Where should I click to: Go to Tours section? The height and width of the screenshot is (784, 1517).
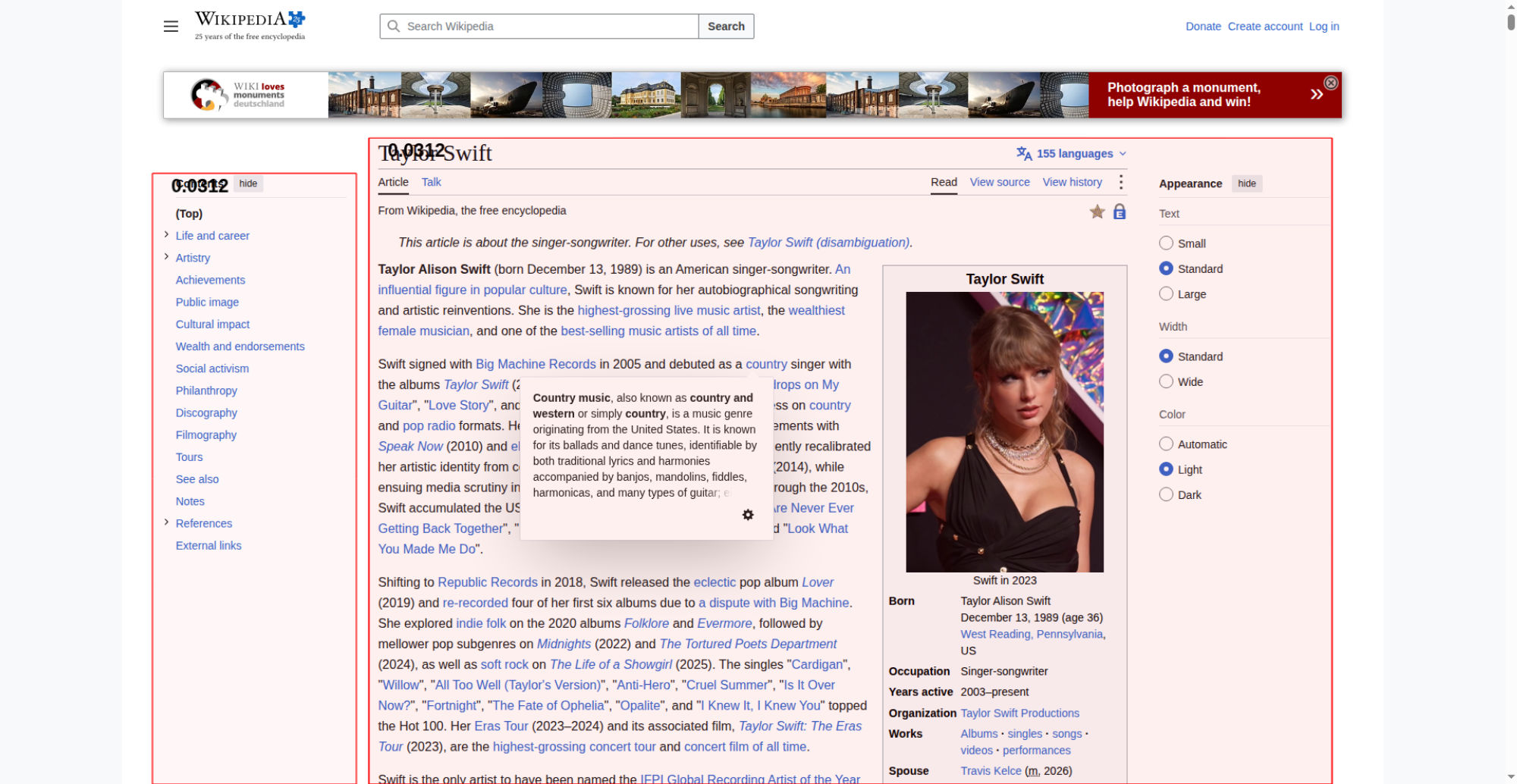click(x=189, y=456)
